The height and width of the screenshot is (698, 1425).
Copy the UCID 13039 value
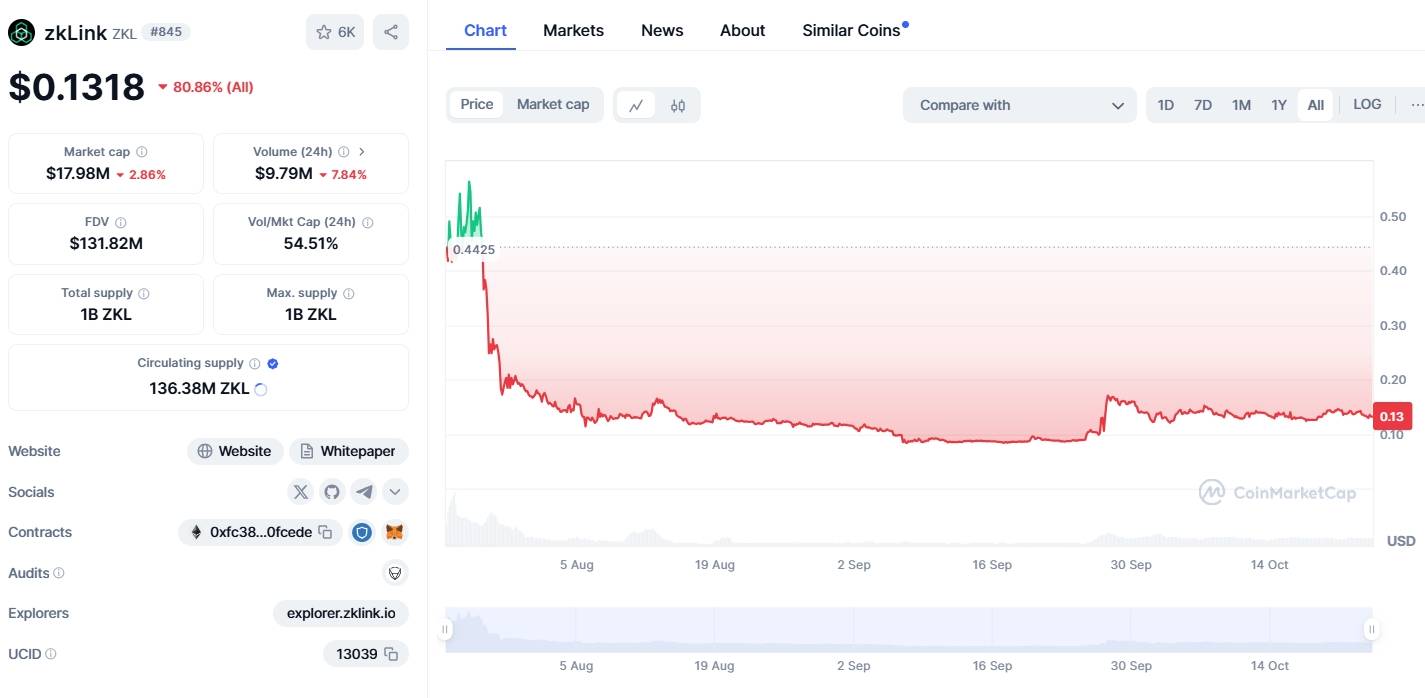391,654
